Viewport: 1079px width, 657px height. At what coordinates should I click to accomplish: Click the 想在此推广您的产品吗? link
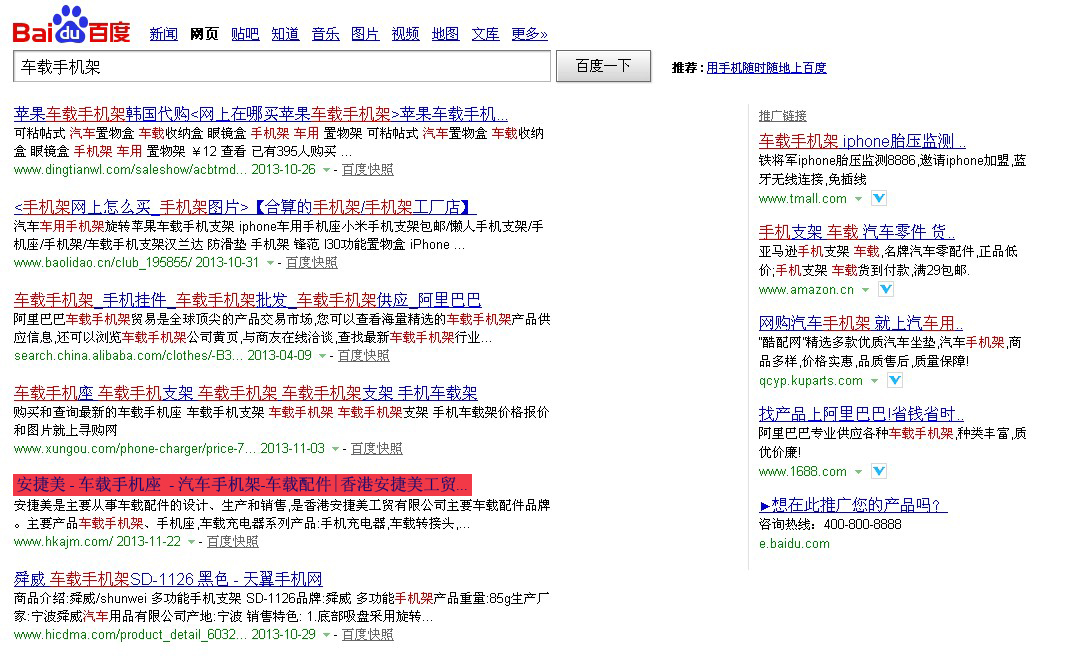pos(853,505)
